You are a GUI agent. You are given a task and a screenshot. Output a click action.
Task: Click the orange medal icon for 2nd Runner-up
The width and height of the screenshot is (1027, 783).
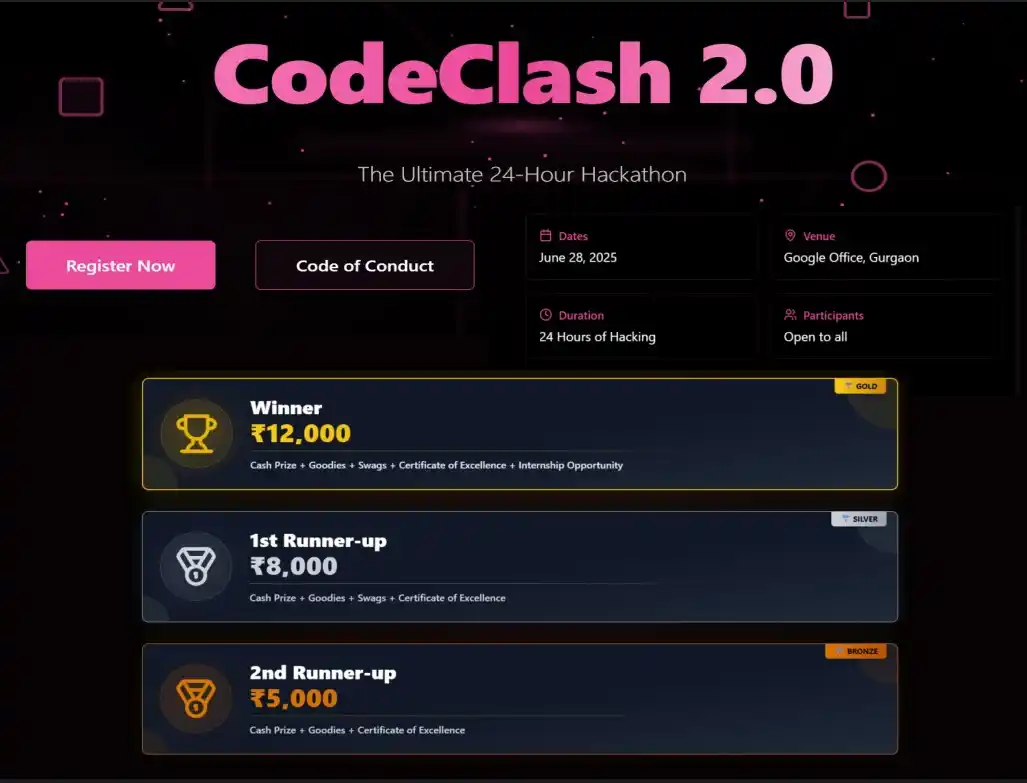tap(196, 698)
